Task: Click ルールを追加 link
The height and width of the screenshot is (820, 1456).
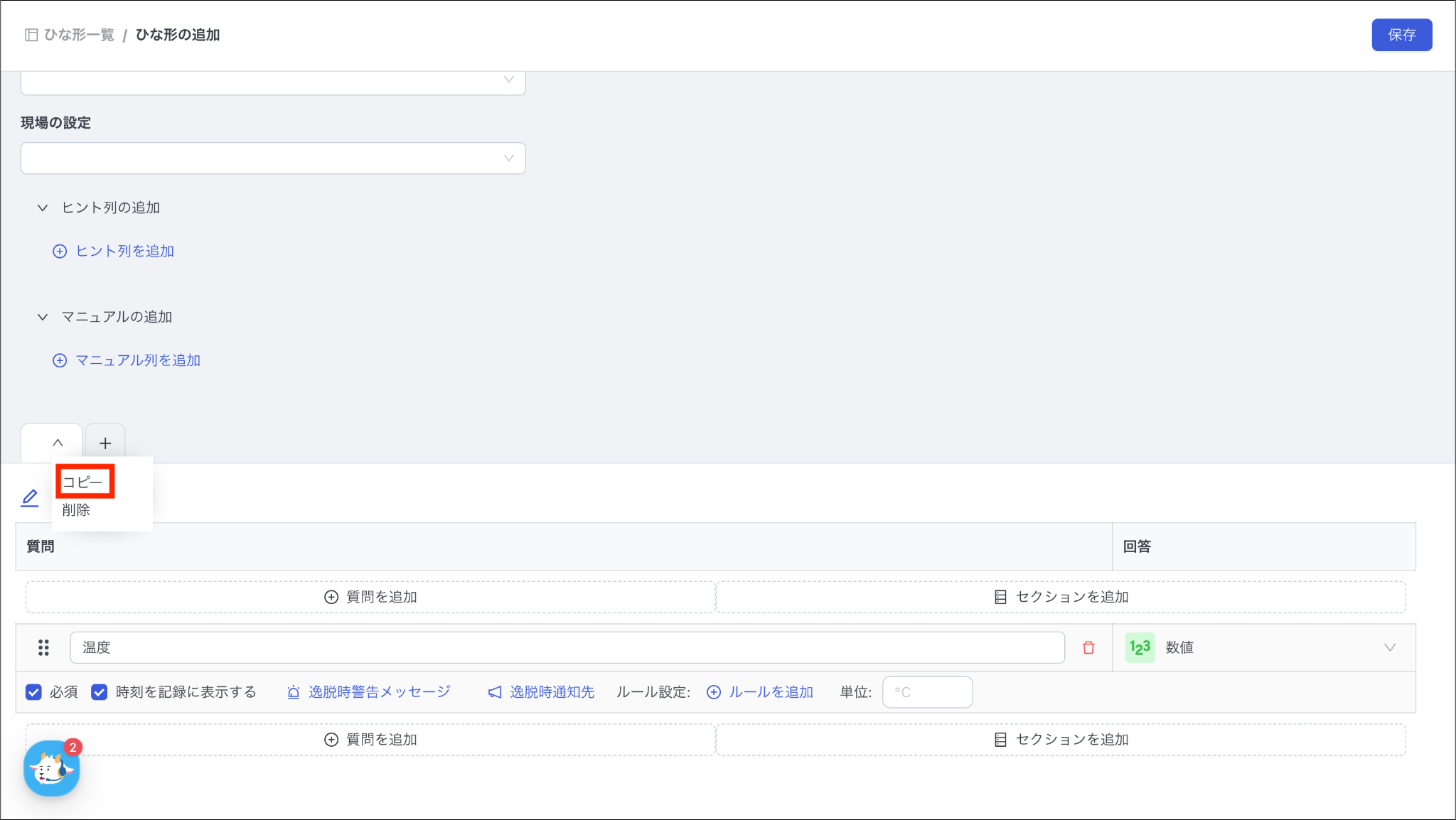Action: (770, 692)
